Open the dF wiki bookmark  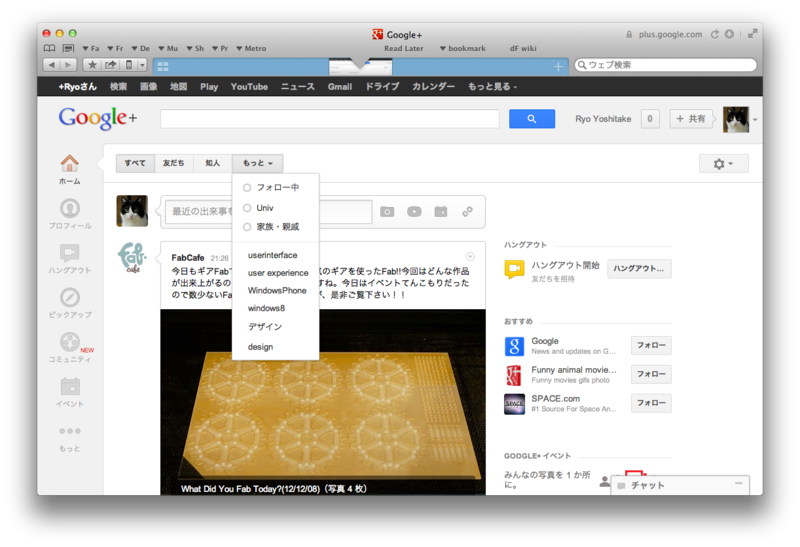(x=523, y=48)
